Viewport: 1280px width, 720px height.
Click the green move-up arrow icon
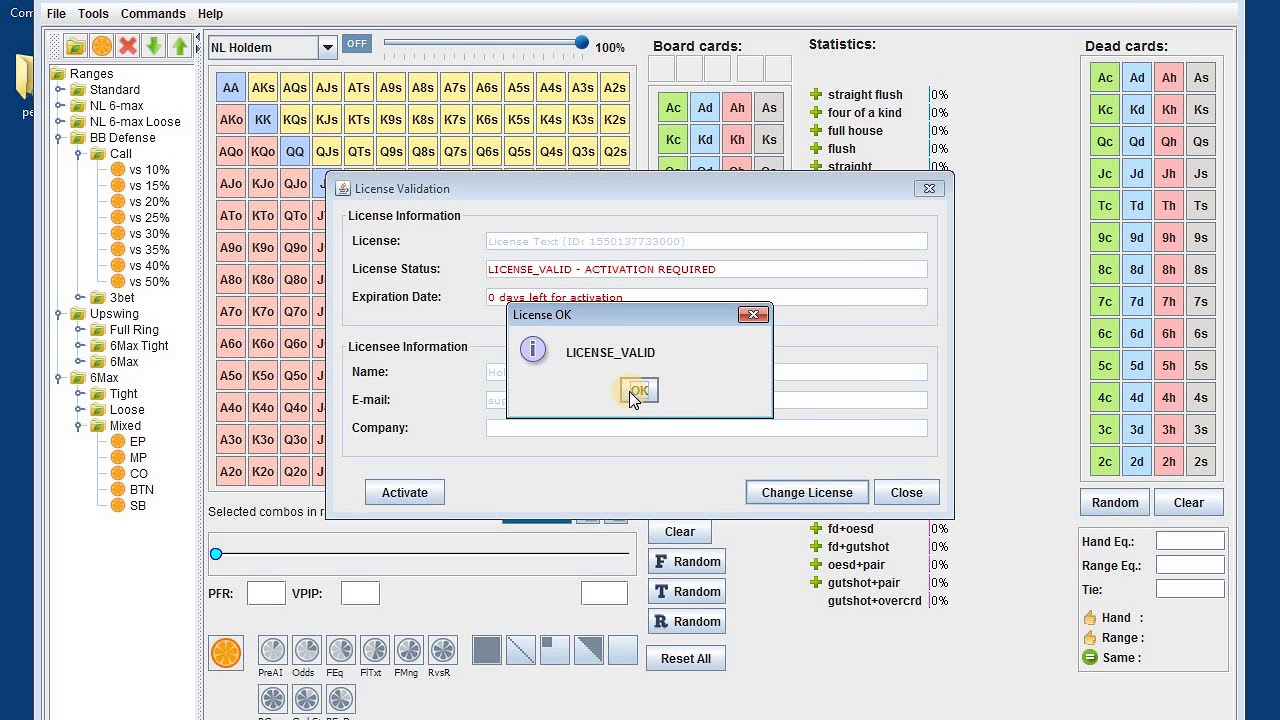pos(180,46)
